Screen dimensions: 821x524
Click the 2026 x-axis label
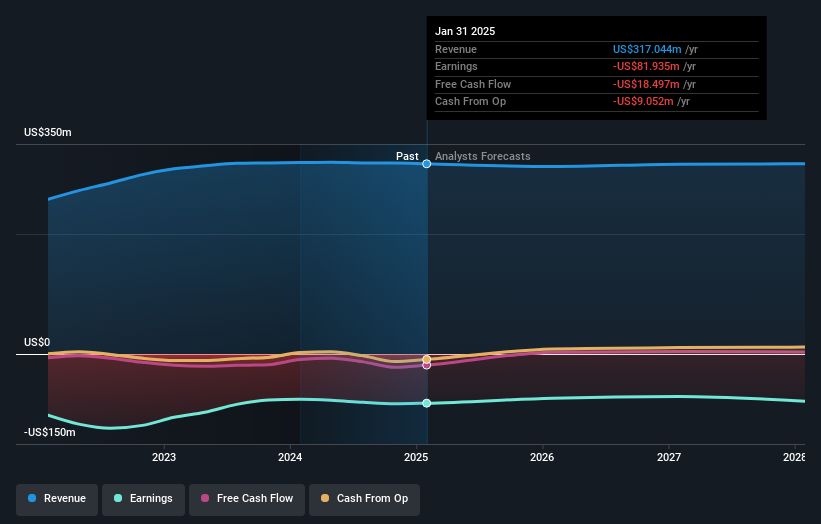(x=542, y=457)
